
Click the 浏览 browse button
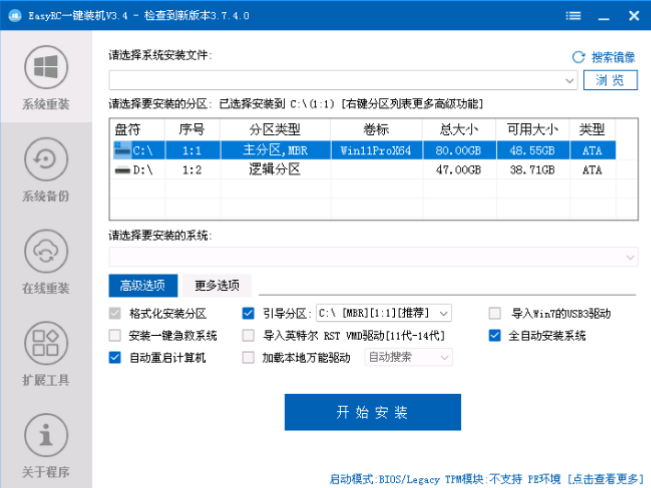(610, 80)
